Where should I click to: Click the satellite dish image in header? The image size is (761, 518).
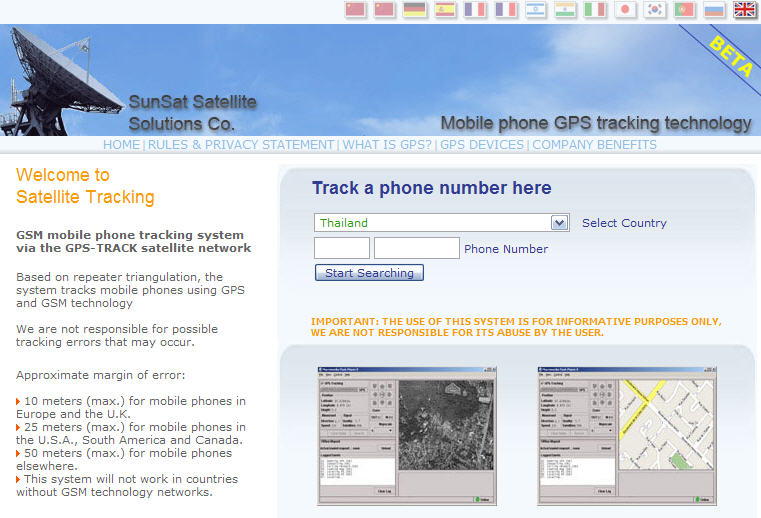(61, 81)
